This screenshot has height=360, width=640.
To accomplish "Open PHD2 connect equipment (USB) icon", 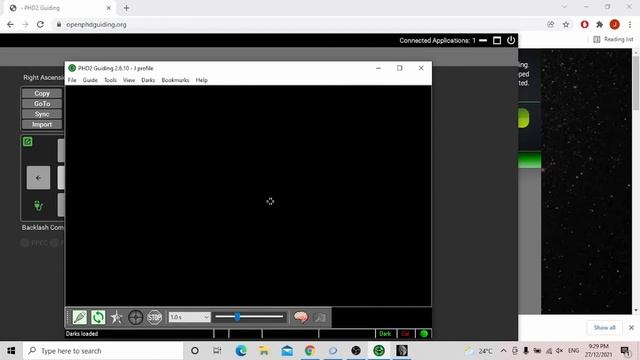I will [x=80, y=317].
